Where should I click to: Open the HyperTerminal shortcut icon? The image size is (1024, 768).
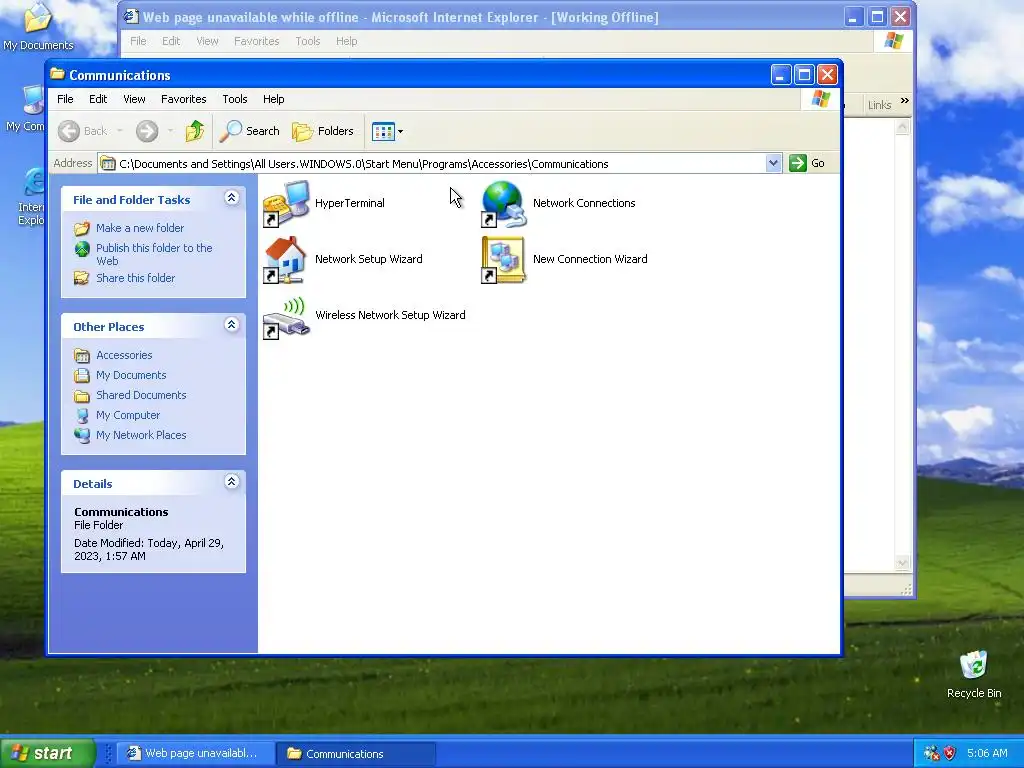pos(286,204)
